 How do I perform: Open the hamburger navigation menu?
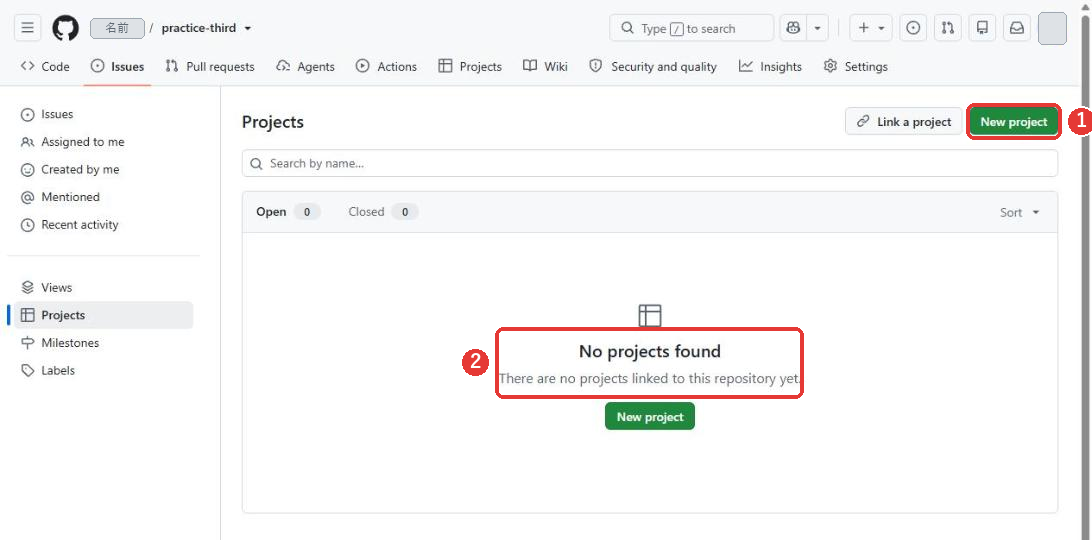(x=27, y=28)
